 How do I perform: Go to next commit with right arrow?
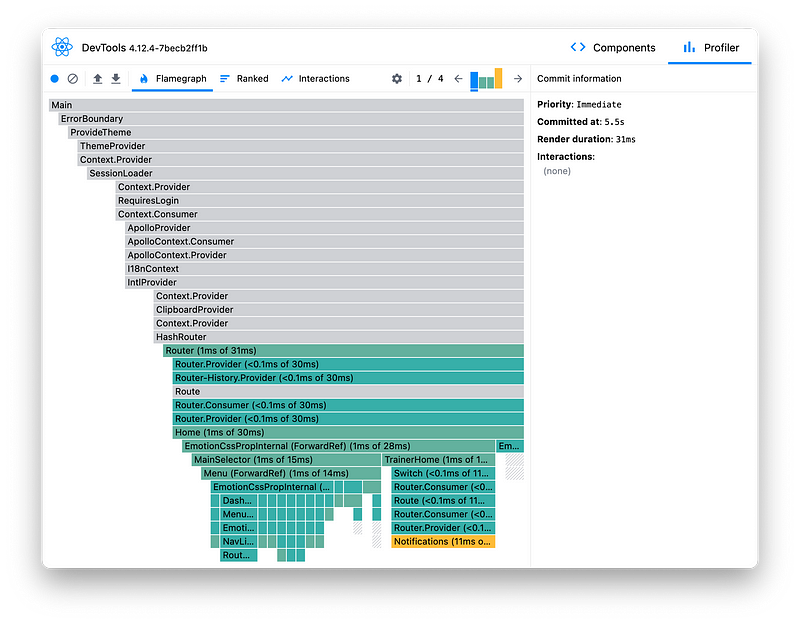point(518,79)
